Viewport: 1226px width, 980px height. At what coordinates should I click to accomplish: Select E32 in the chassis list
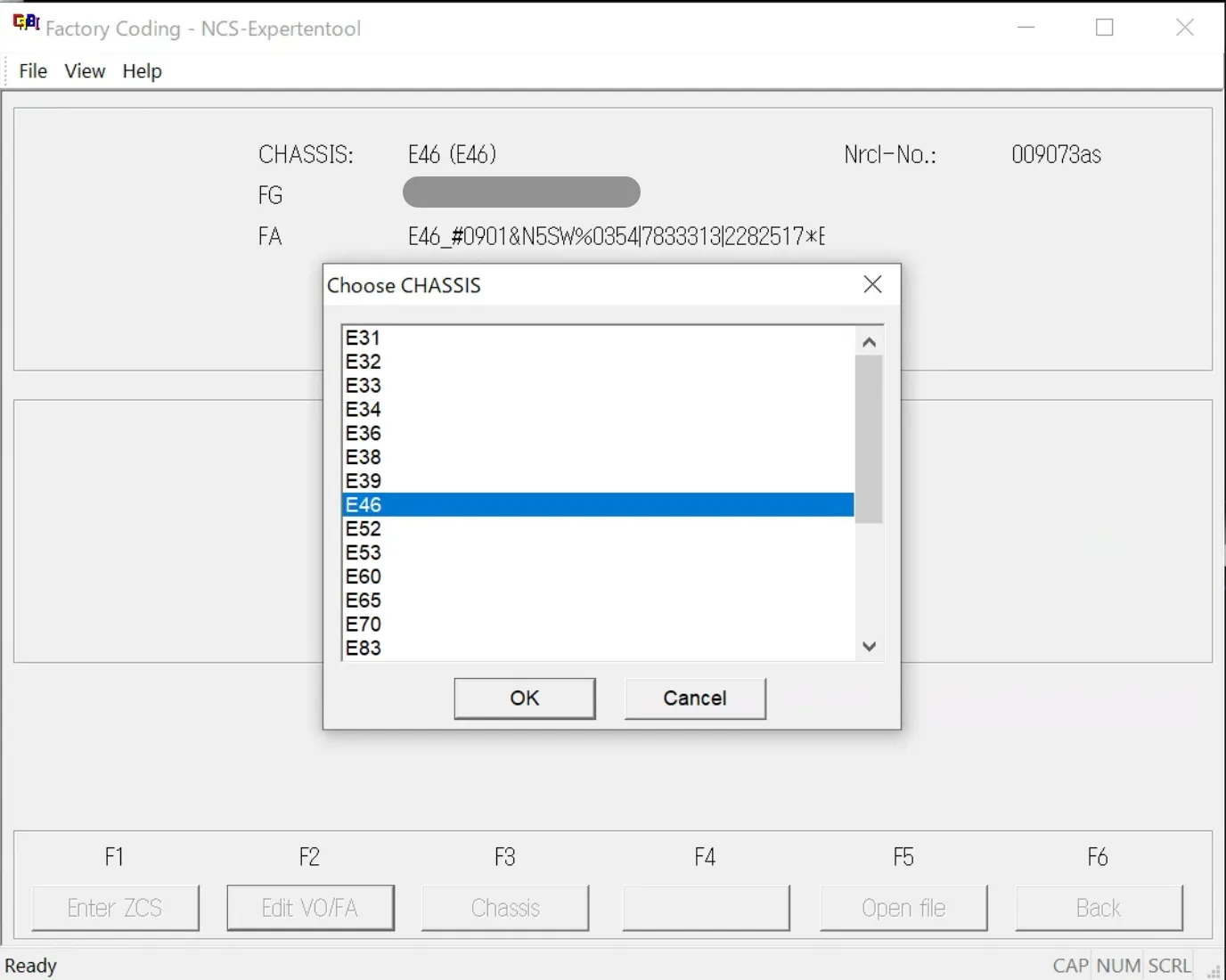(x=598, y=362)
